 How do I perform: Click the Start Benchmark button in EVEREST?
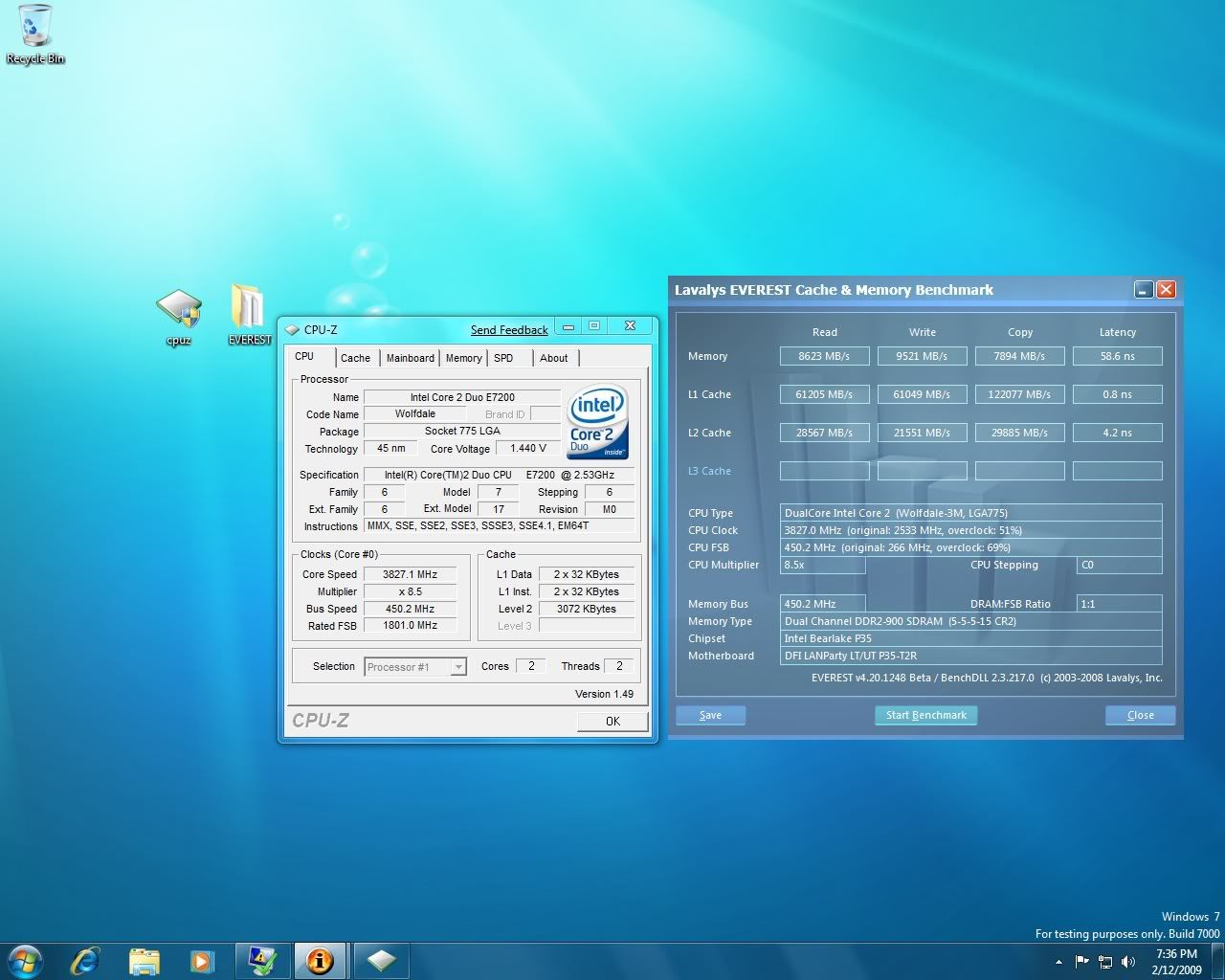(x=925, y=715)
